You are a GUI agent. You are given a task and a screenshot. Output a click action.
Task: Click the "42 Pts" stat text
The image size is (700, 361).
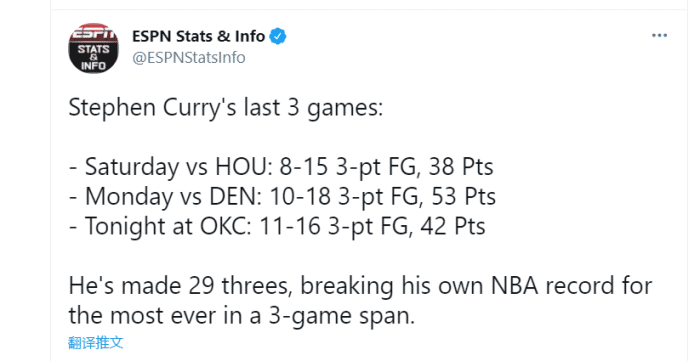tap(453, 226)
